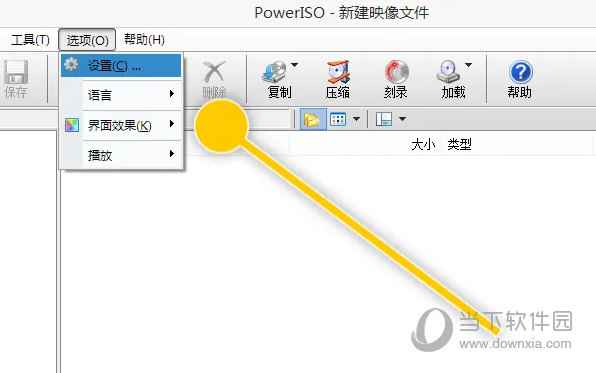Image resolution: width=596 pixels, height=373 pixels.
Task: Click the 压缩 compress icon
Action: coord(338,72)
